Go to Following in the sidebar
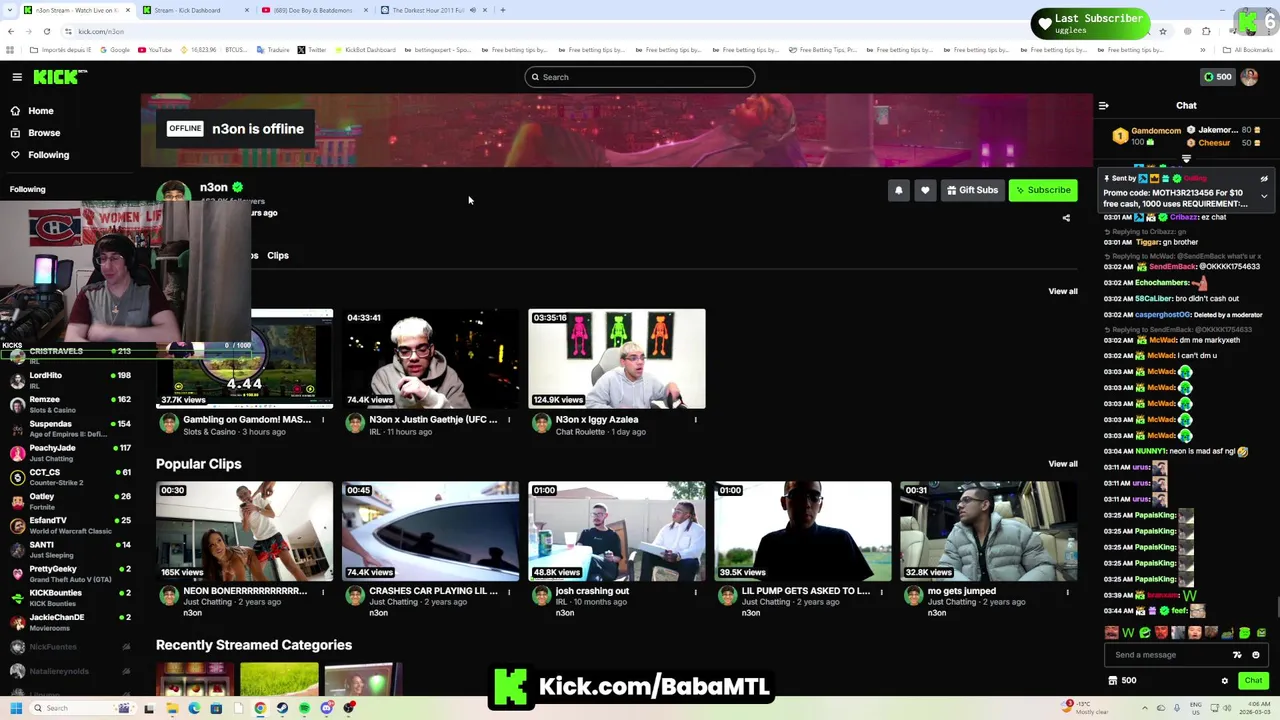The width and height of the screenshot is (1280, 720). tap(39, 155)
